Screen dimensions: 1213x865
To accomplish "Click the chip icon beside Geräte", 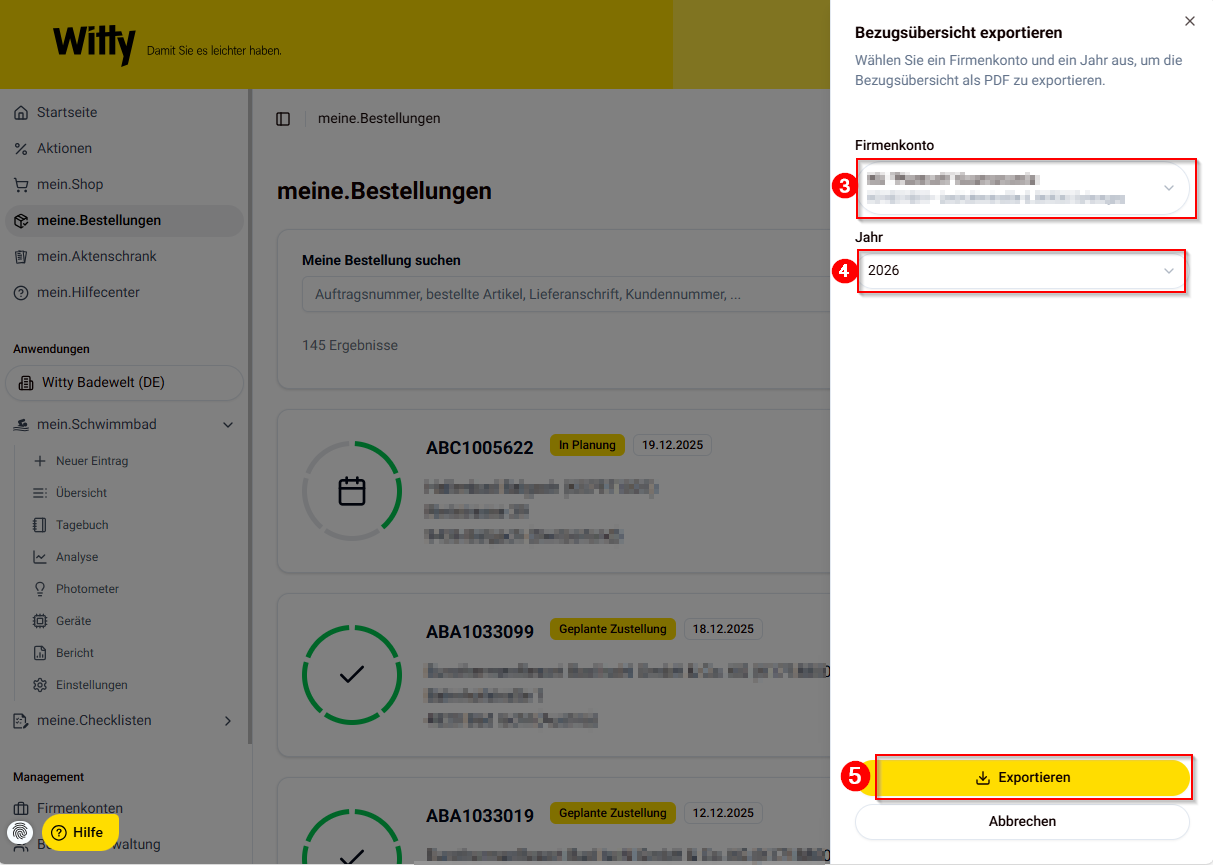I will (x=40, y=621).
